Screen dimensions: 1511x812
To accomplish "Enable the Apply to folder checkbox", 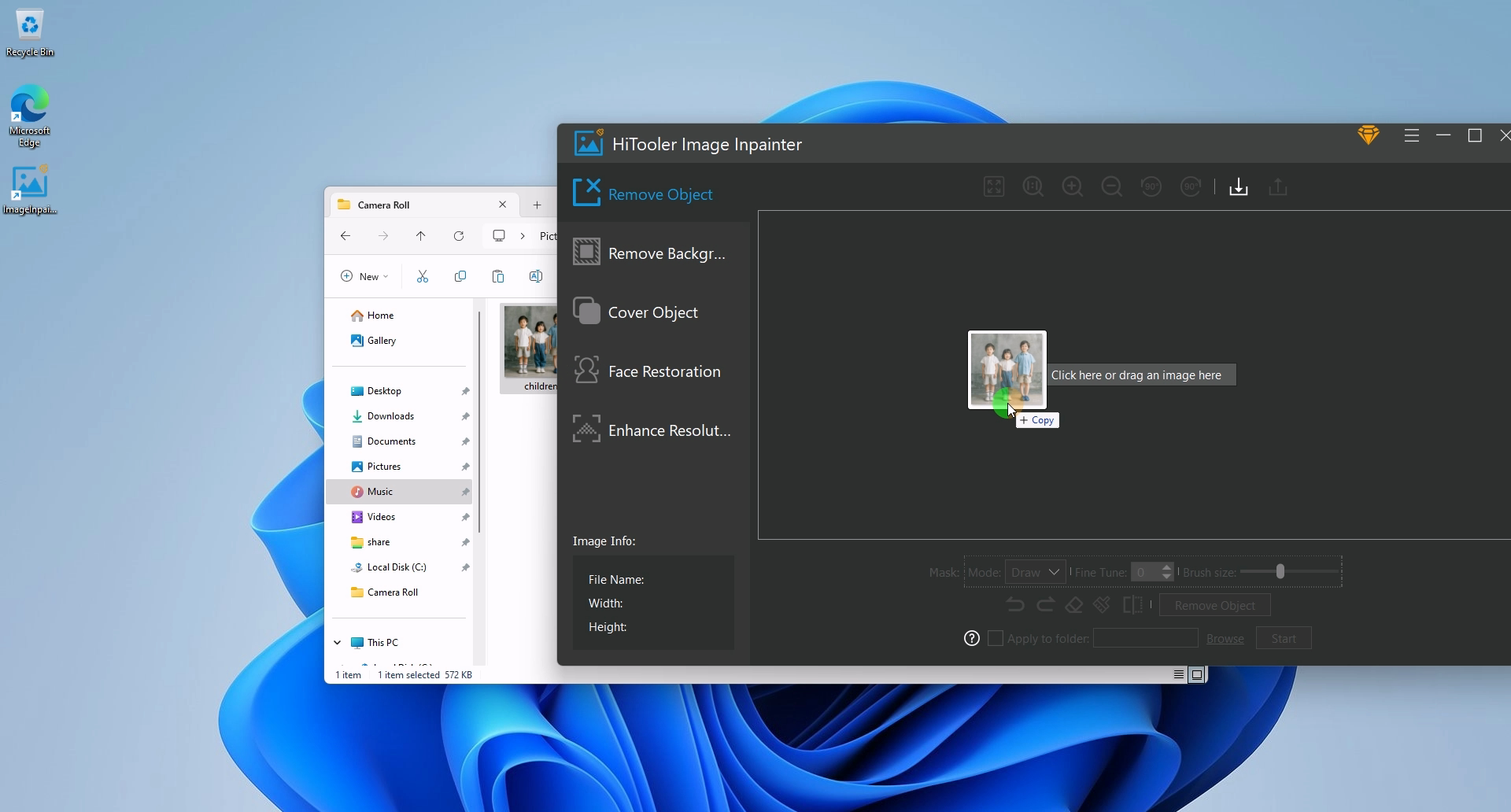I will 996,638.
